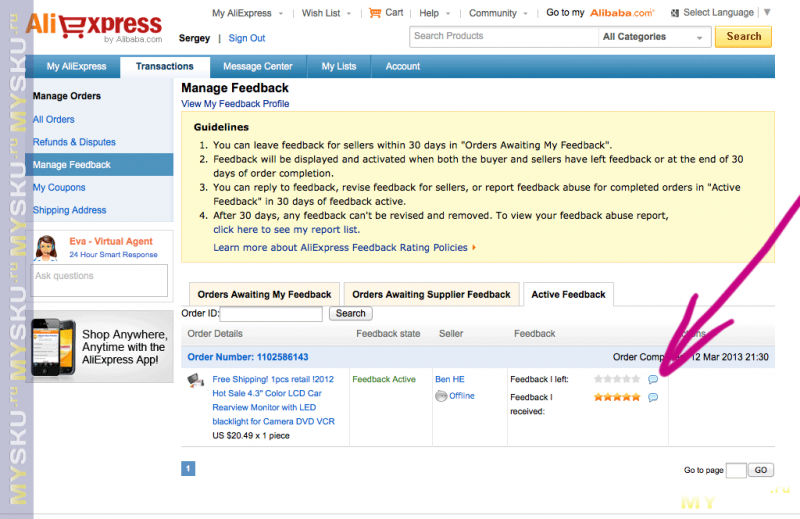Viewport: 800px width, 519px height.
Task: Click the globe icon beside Select Language
Action: point(674,13)
